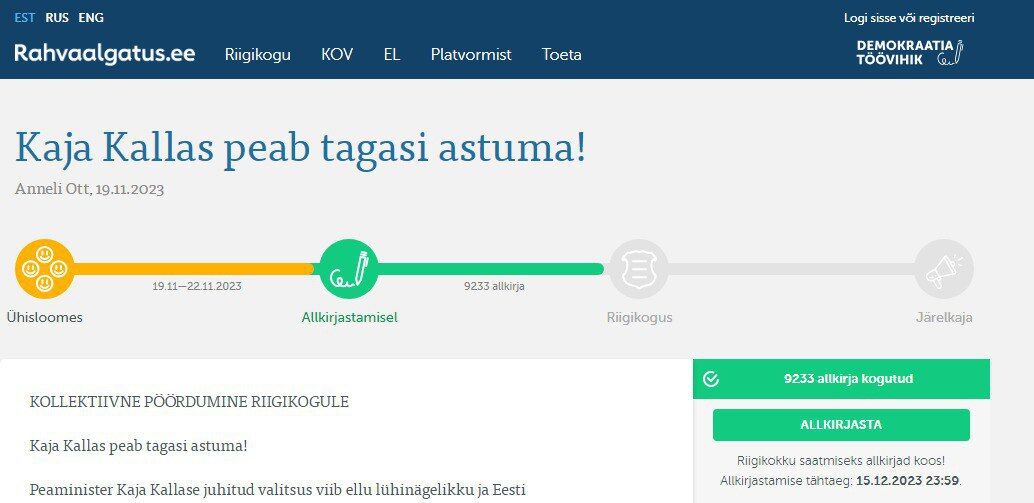
Task: Open the Platvormist menu item
Action: [x=471, y=55]
